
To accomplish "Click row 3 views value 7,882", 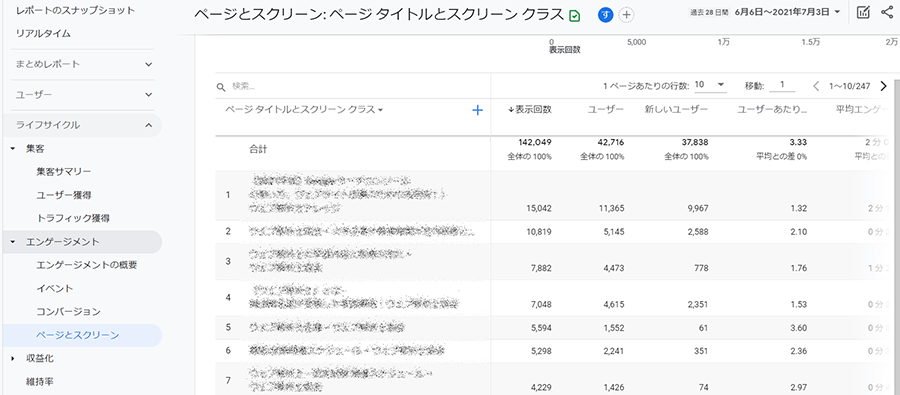I will [x=541, y=268].
